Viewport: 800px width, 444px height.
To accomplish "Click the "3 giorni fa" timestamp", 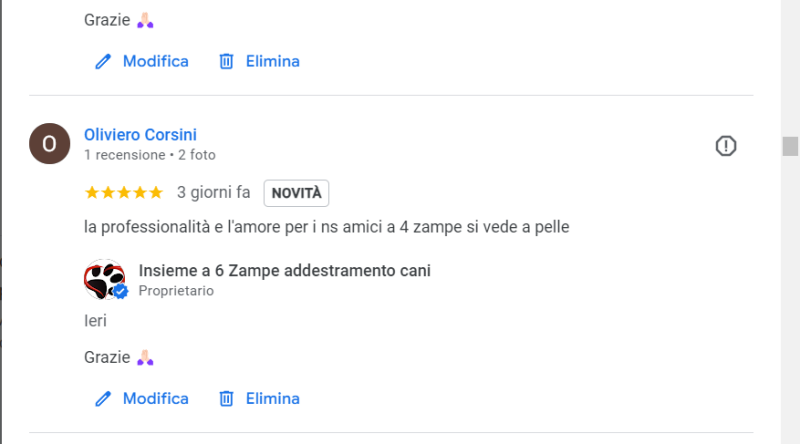I will tap(213, 192).
